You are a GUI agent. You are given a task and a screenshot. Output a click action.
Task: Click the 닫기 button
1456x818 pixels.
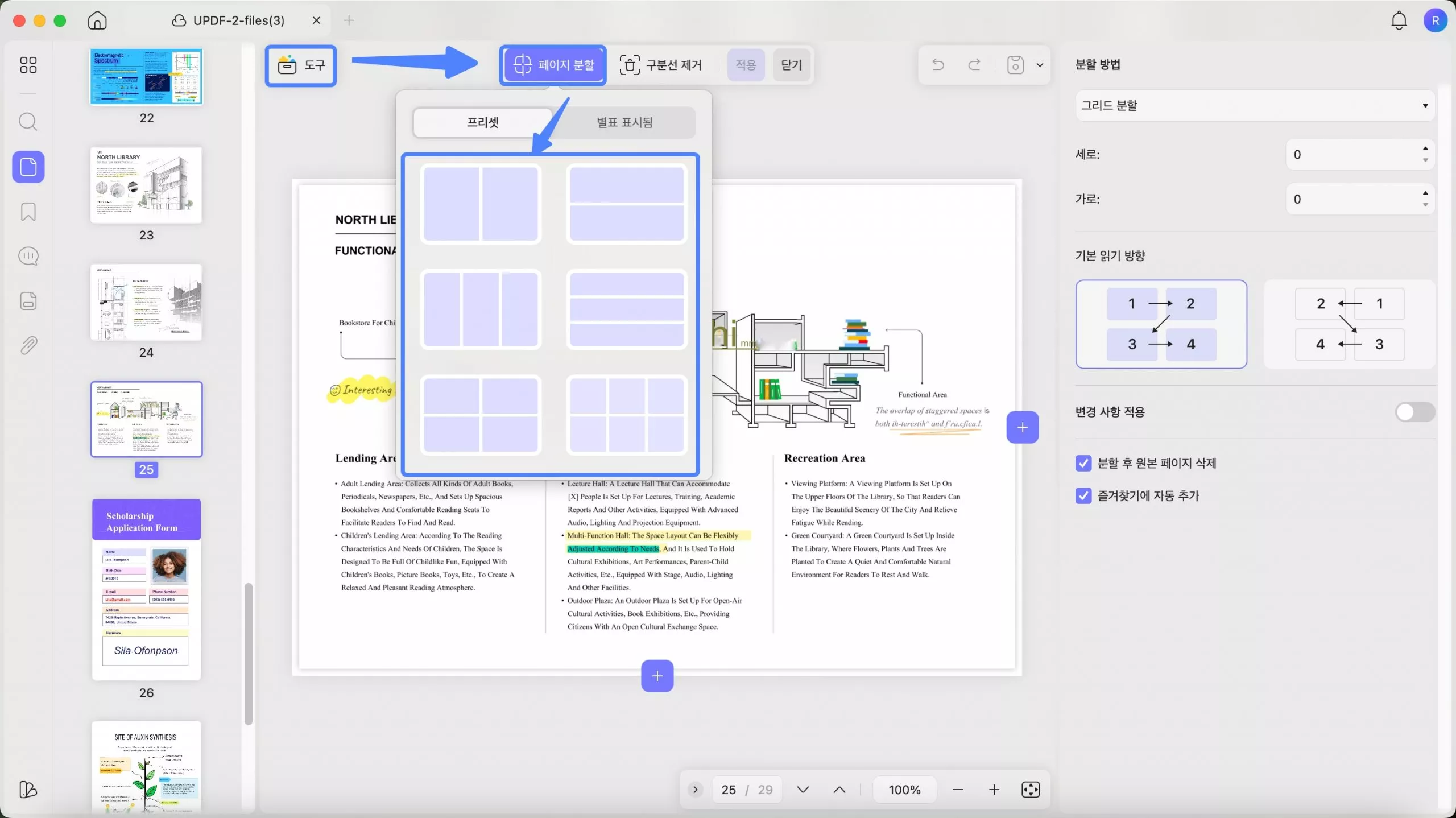(791, 65)
